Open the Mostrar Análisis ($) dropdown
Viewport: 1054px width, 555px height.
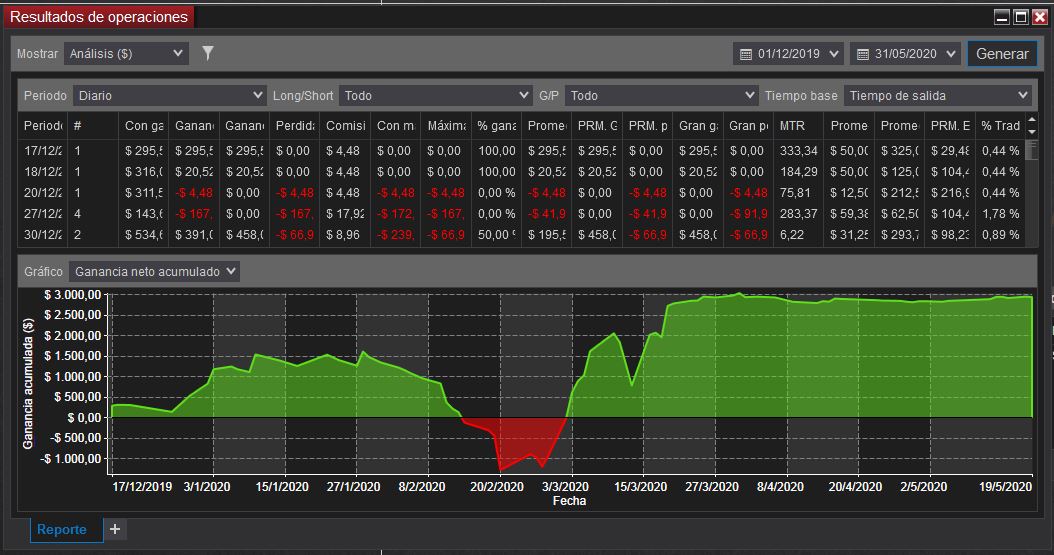tap(126, 54)
